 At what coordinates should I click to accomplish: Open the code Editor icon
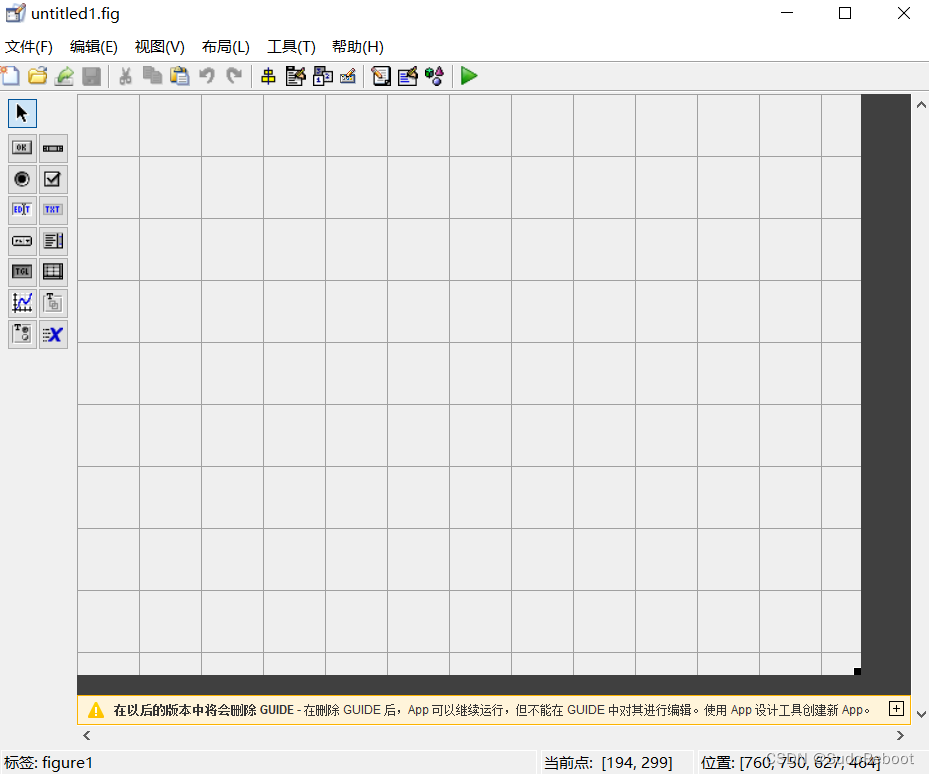pyautogui.click(x=380, y=76)
